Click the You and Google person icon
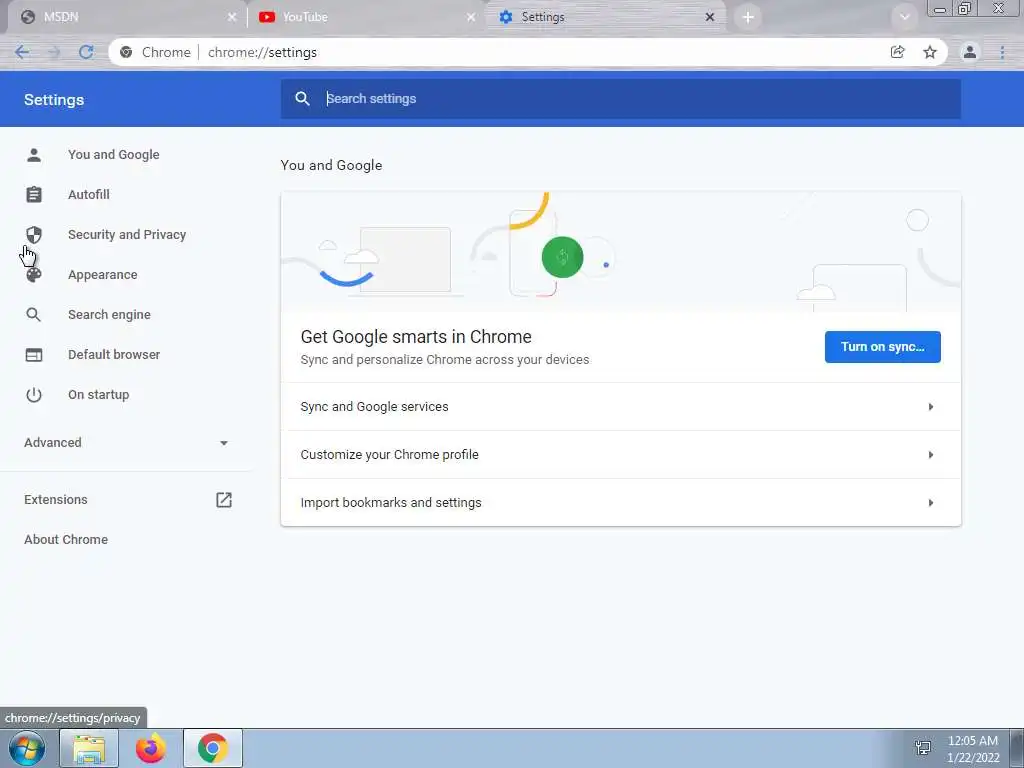Screen dimensions: 1024x768 click(34, 155)
